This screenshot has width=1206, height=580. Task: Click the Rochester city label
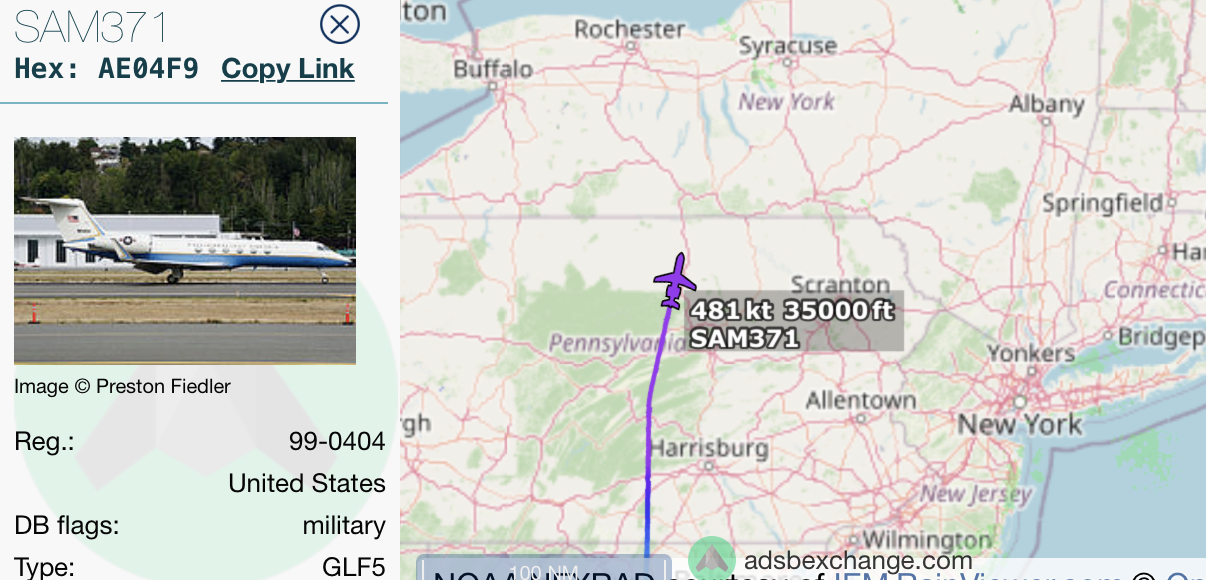pos(630,29)
